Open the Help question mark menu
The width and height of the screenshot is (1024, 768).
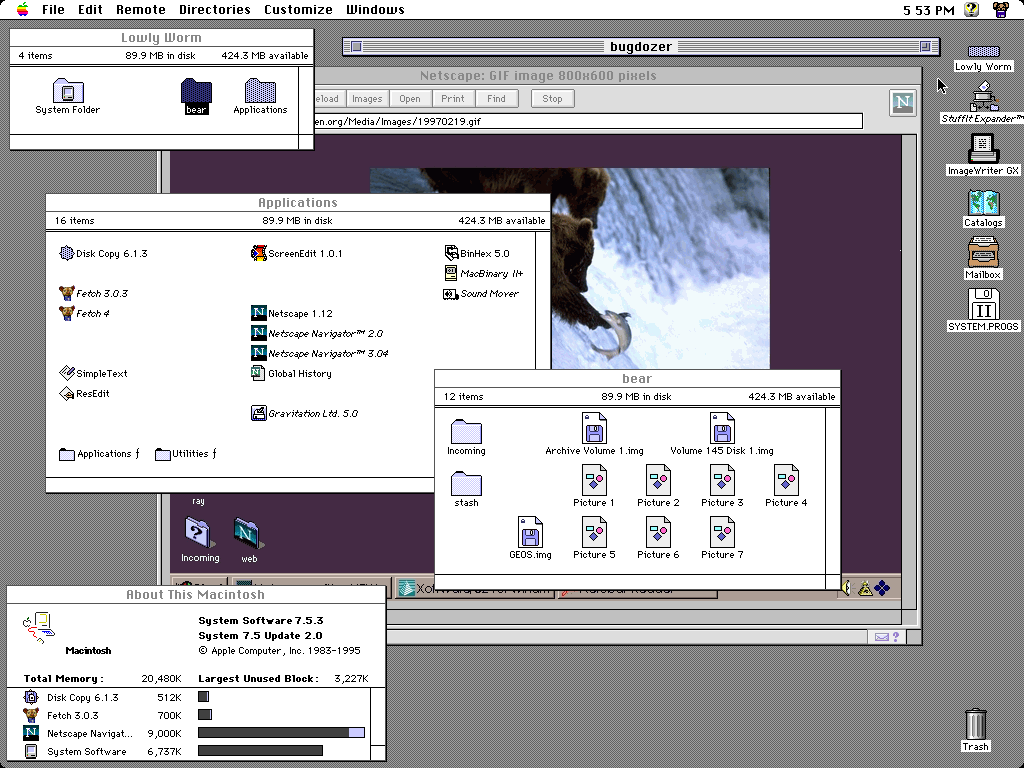pos(971,10)
